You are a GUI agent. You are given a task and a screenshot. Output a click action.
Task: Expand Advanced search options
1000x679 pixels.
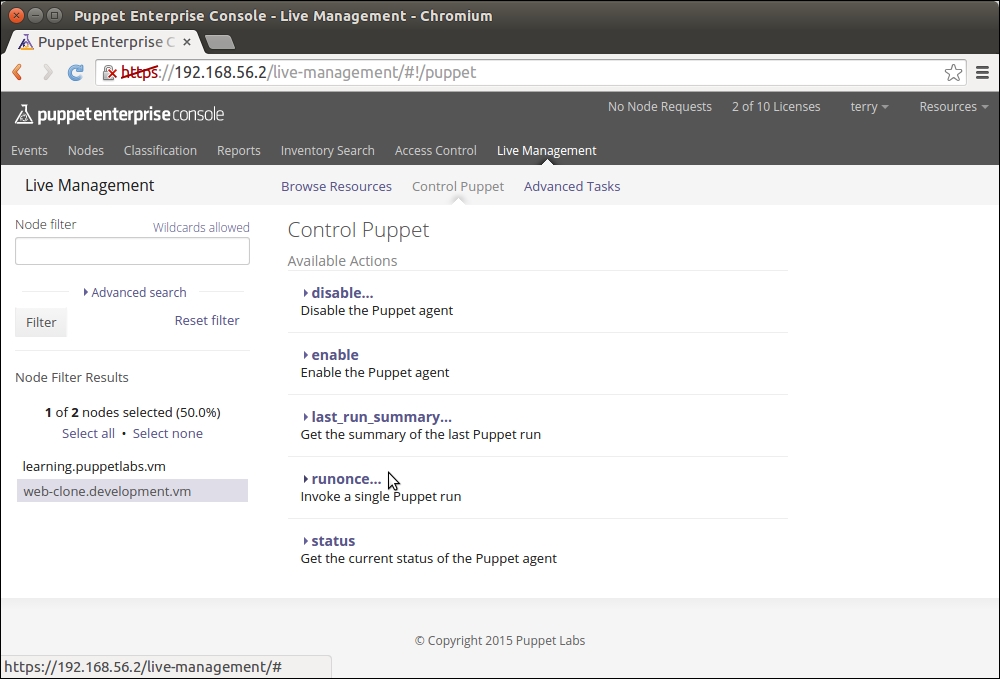tap(138, 293)
